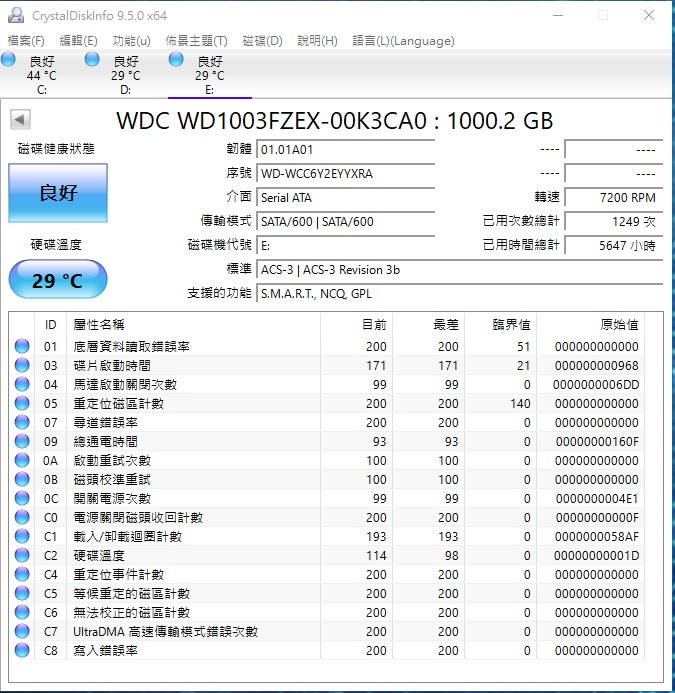Image resolution: width=675 pixels, height=693 pixels.
Task: Select the 碟片啟動時間 attribute name
Action: pyautogui.click(x=112, y=365)
